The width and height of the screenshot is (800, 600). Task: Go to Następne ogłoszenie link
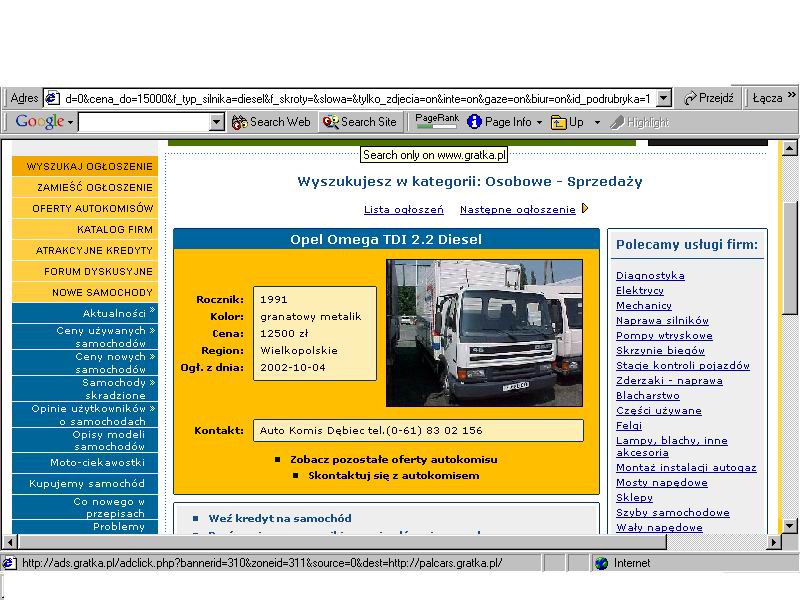[x=517, y=209]
